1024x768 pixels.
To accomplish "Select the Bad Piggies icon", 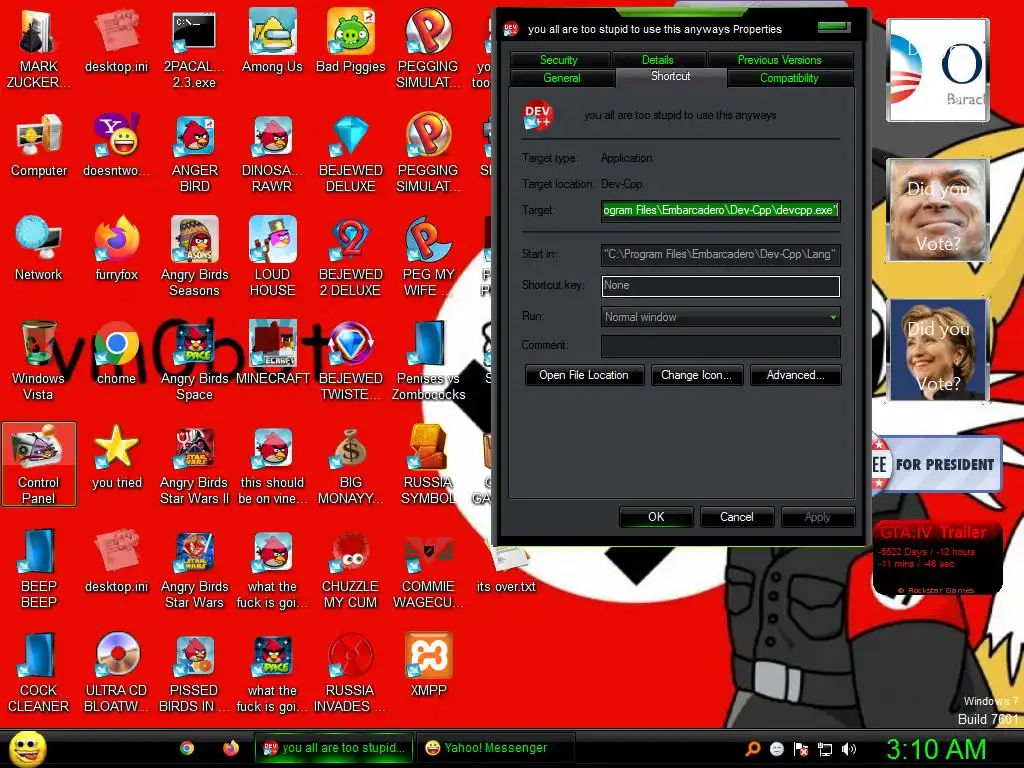I will point(351,41).
